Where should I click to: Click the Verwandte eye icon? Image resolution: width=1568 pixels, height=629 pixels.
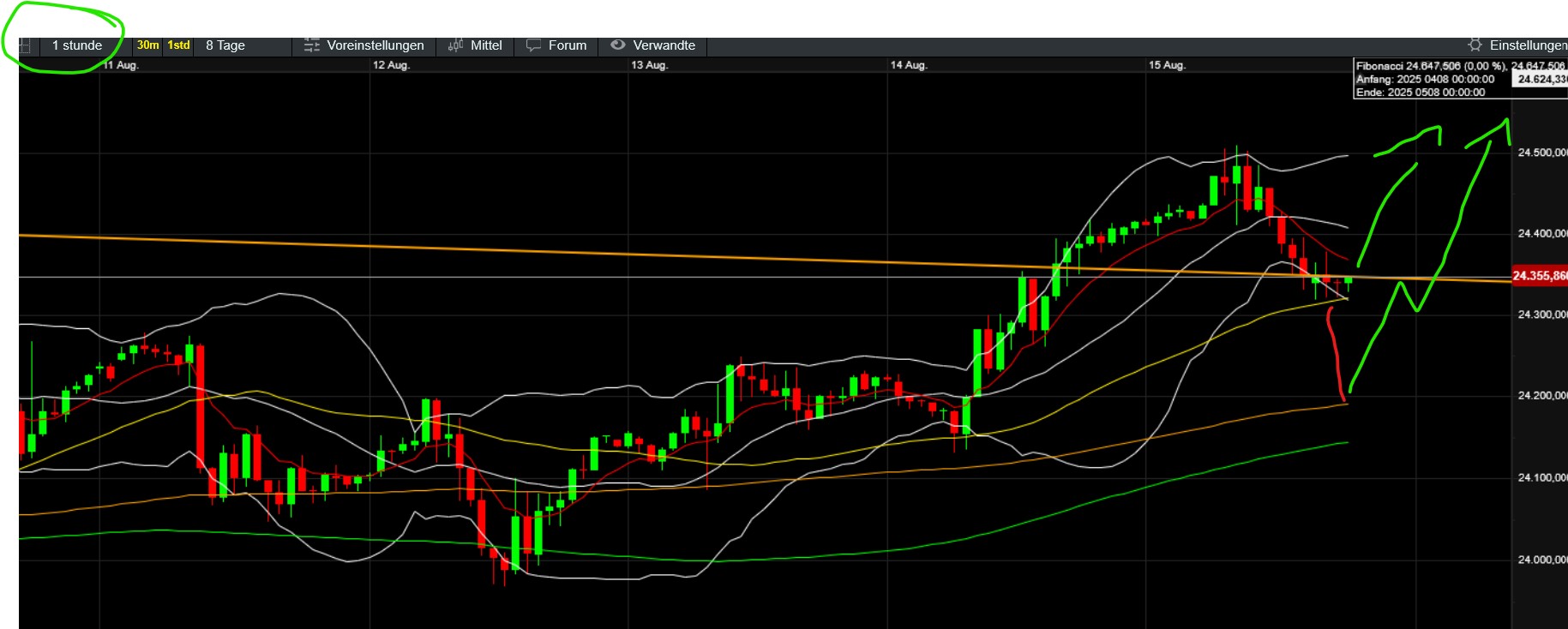pyautogui.click(x=618, y=45)
